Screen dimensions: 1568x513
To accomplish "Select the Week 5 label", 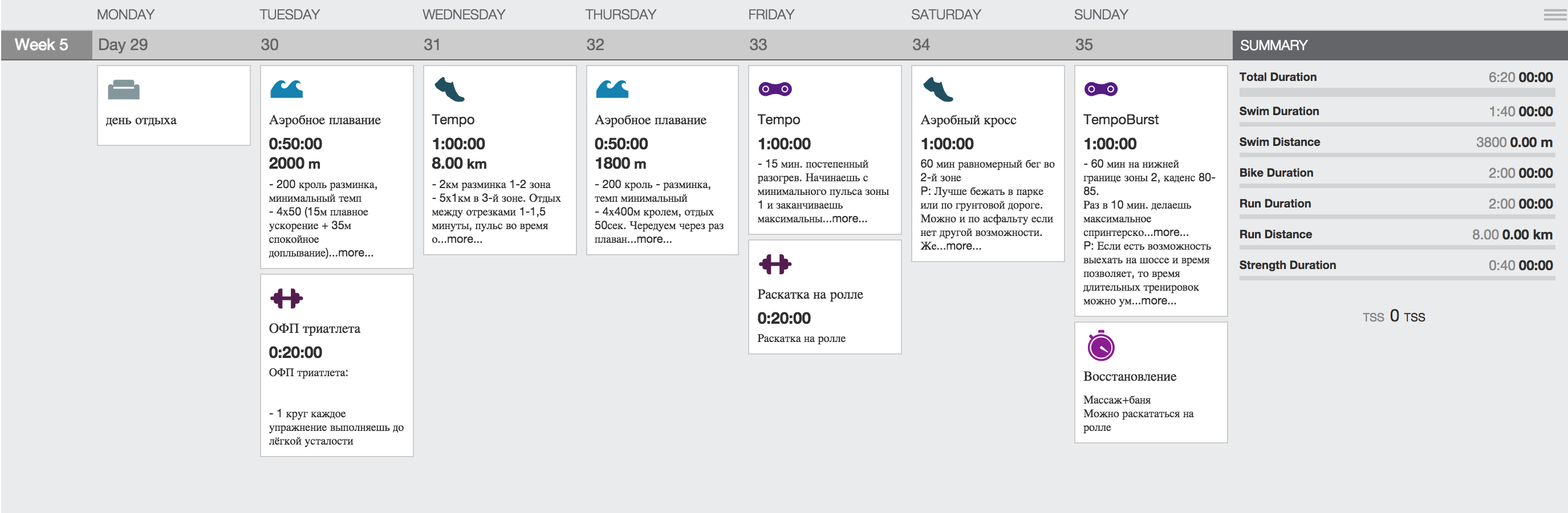I will (42, 44).
